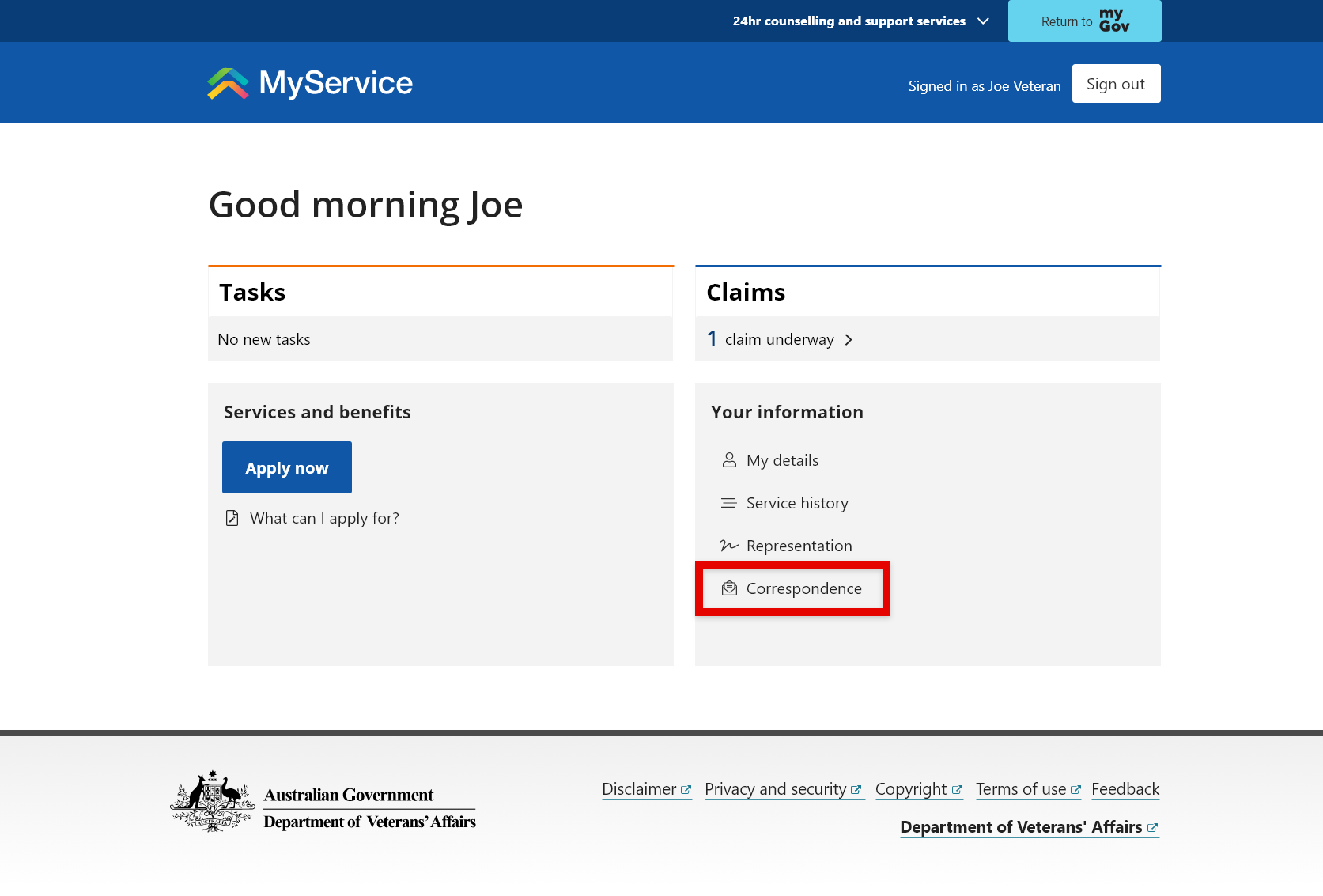
Task: Click the Service history lines icon
Action: (729, 503)
